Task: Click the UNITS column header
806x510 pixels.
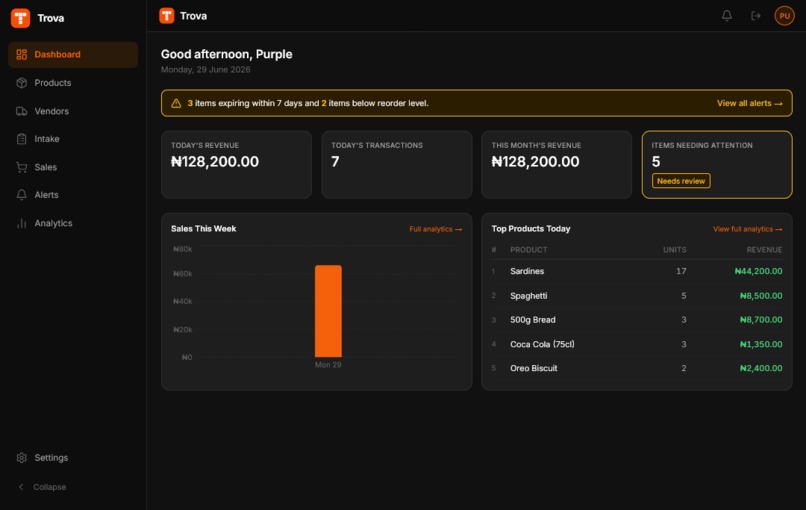Action: [x=674, y=250]
